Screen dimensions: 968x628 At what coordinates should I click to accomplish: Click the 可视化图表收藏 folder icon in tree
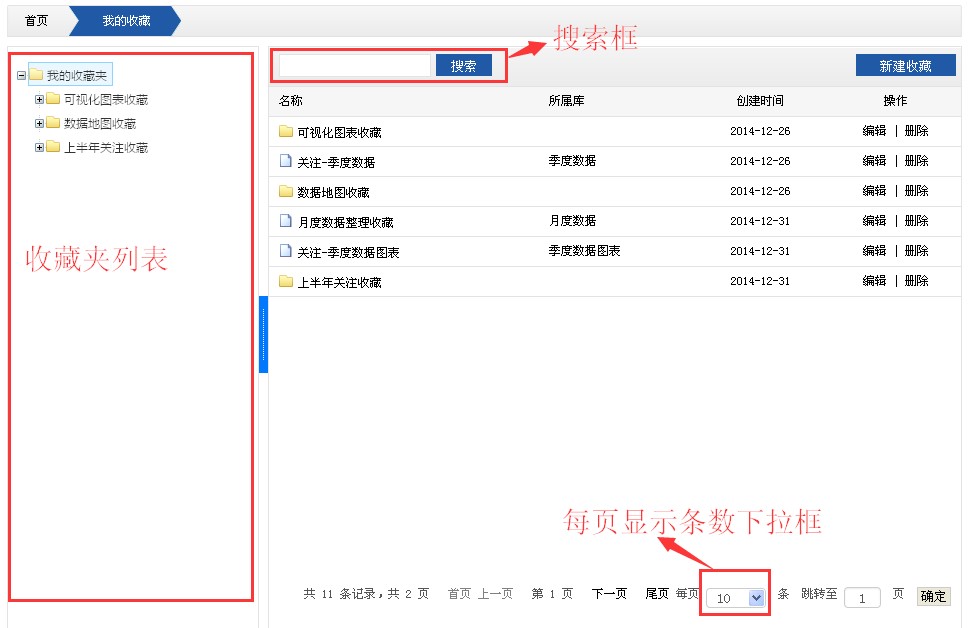click(53, 99)
